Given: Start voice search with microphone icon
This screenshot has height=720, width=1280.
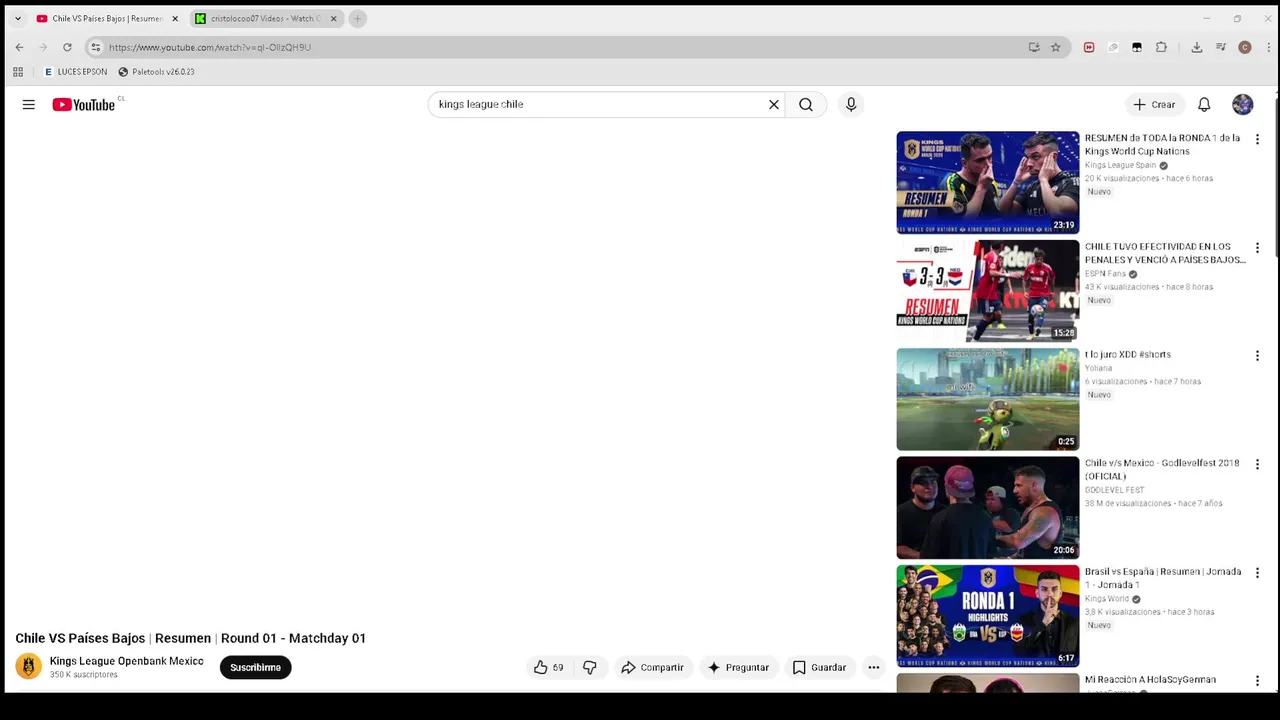Looking at the screenshot, I should click(x=851, y=104).
